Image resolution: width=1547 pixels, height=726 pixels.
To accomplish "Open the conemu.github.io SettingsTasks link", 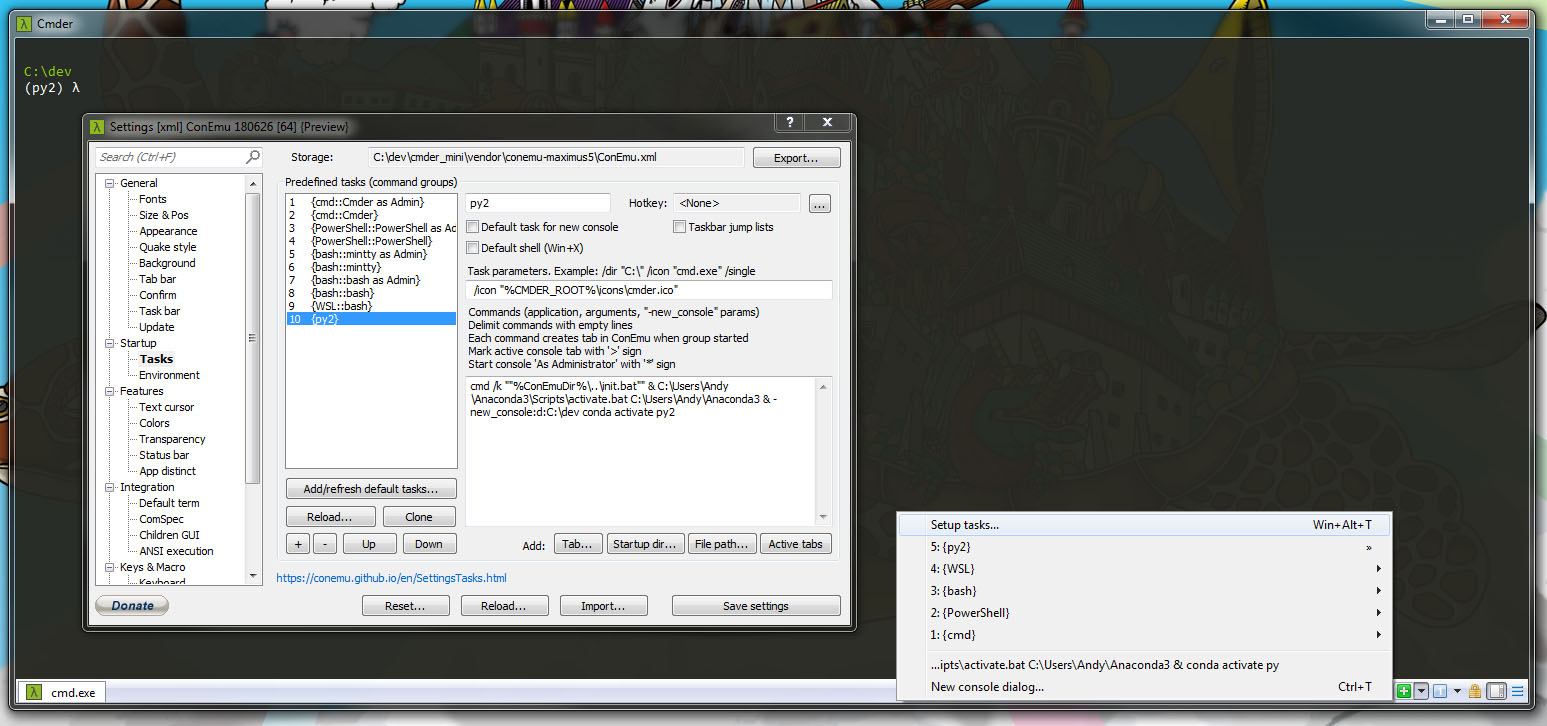I will (392, 578).
